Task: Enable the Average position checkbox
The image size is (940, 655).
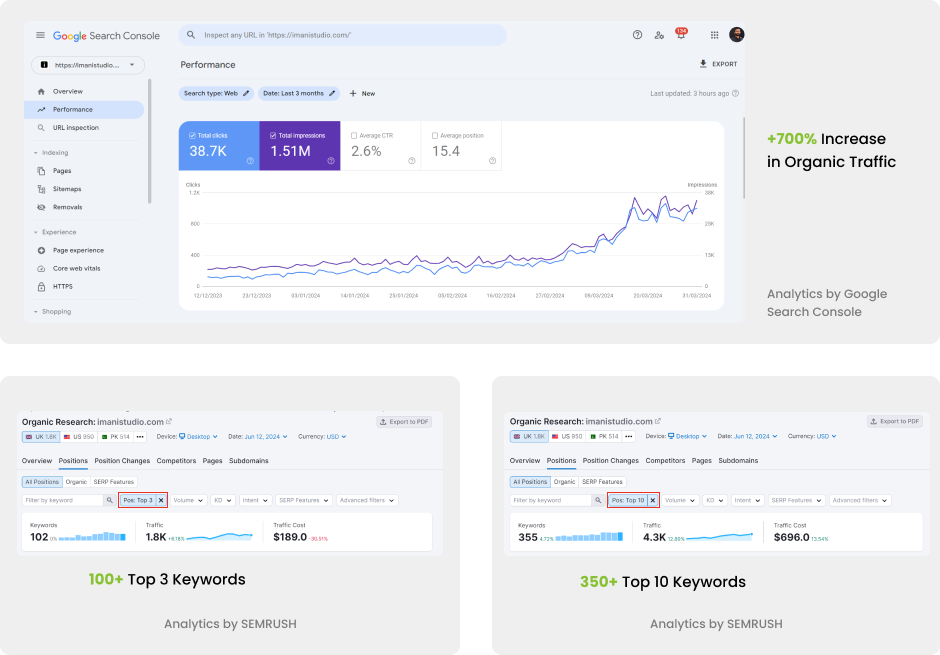Action: pyautogui.click(x=435, y=135)
